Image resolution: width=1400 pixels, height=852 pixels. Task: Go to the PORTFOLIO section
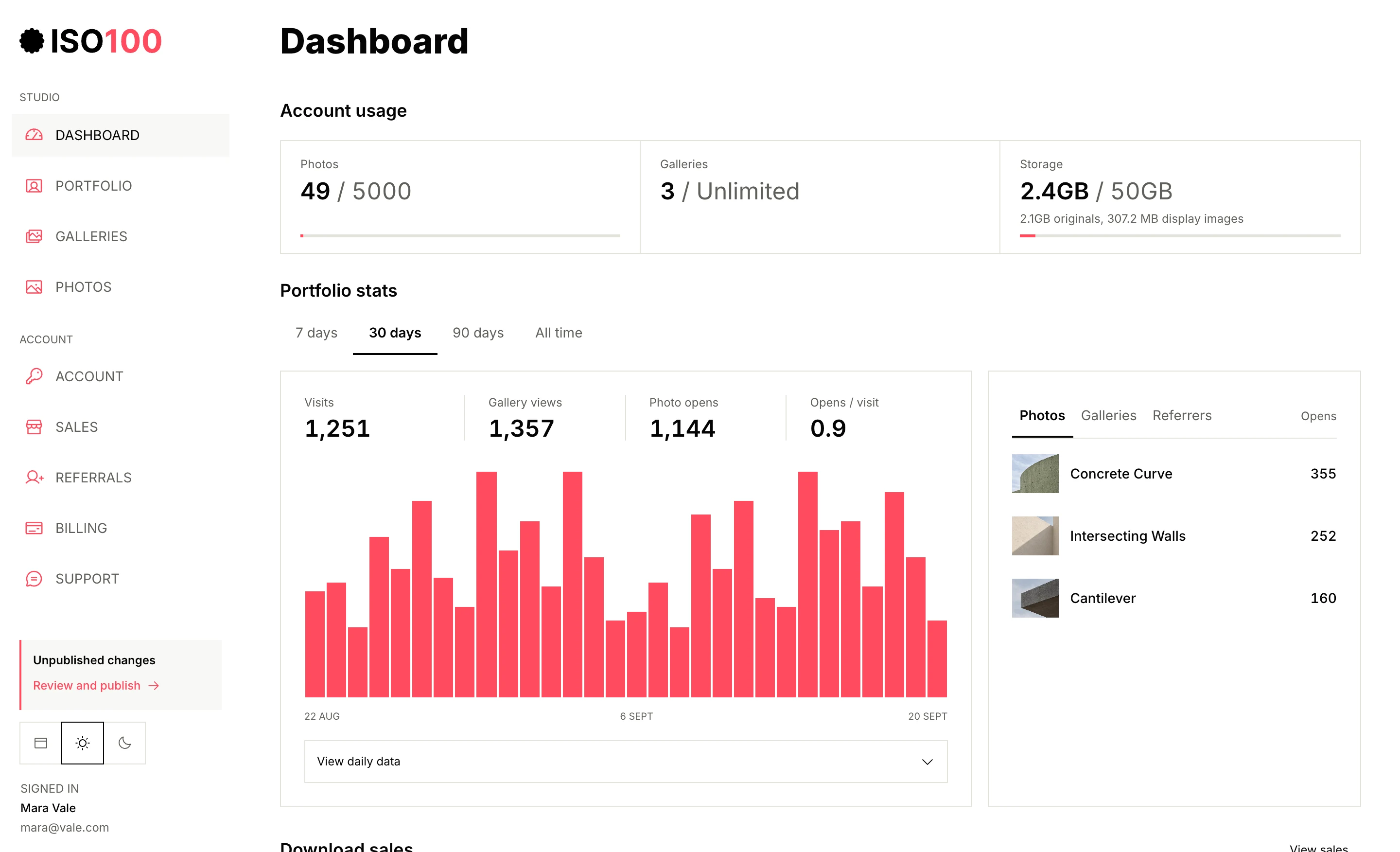click(121, 186)
